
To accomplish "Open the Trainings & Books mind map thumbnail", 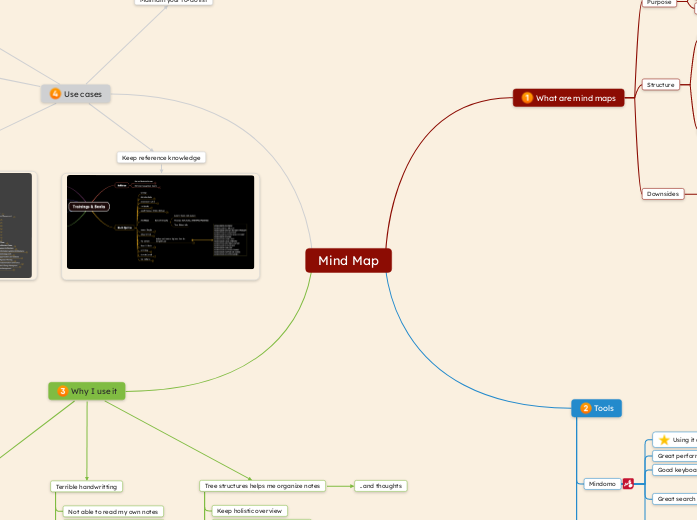I will (x=160, y=222).
